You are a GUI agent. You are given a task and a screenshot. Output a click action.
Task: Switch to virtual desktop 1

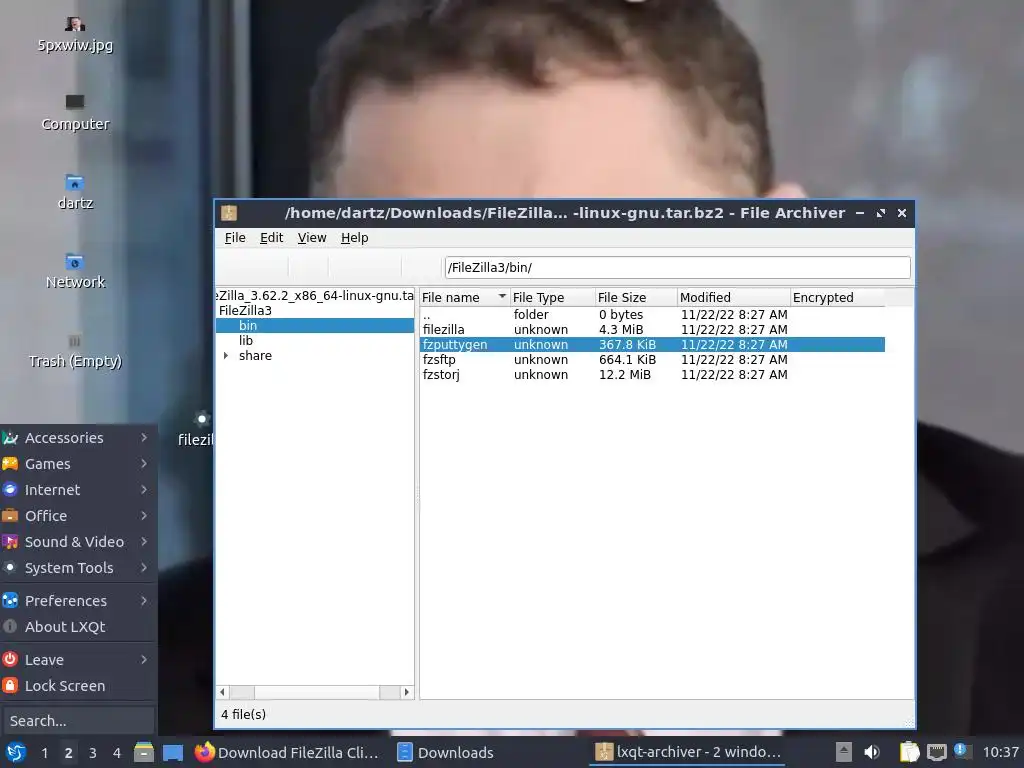pyautogui.click(x=44, y=753)
